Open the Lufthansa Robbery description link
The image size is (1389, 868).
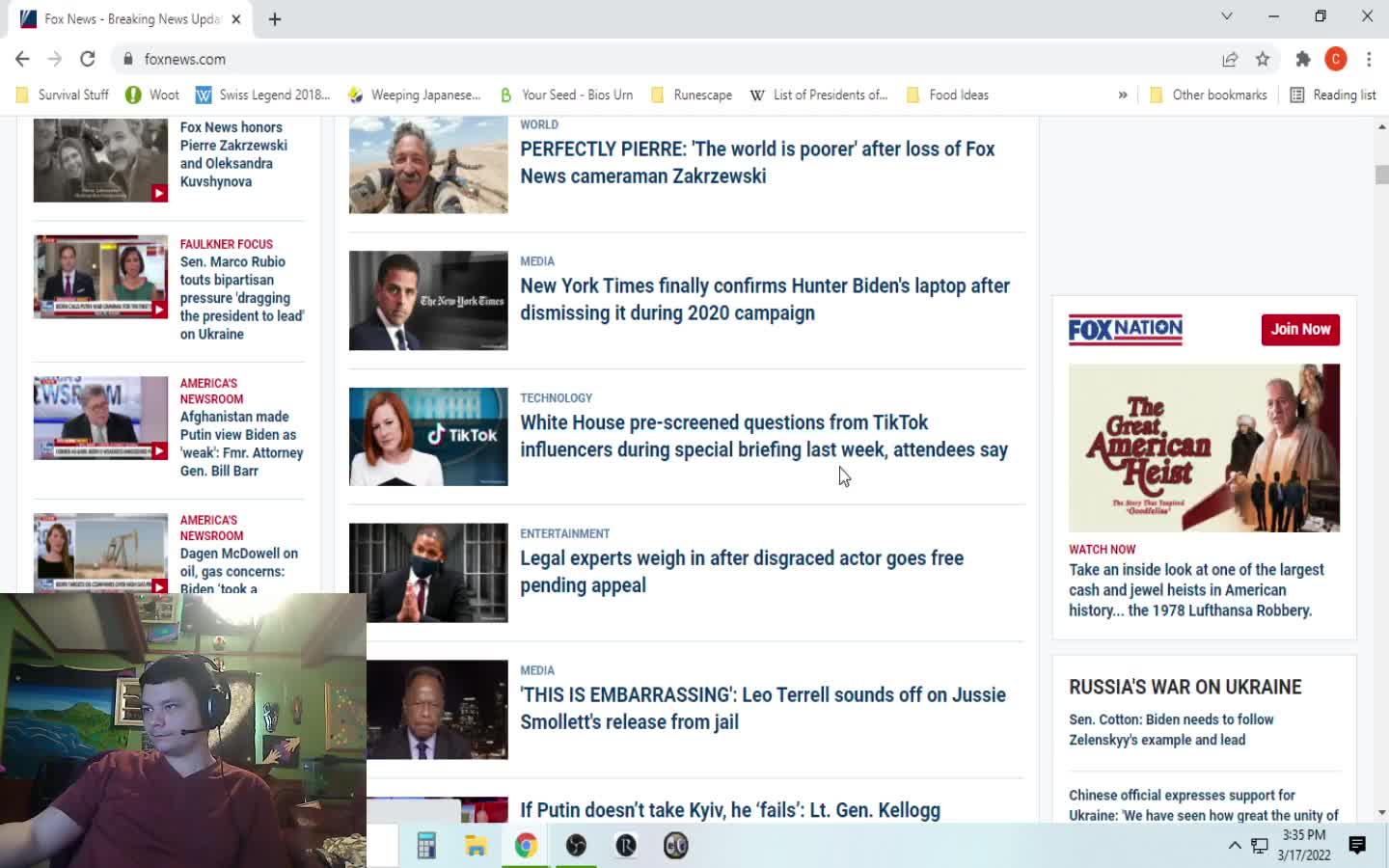[1197, 590]
